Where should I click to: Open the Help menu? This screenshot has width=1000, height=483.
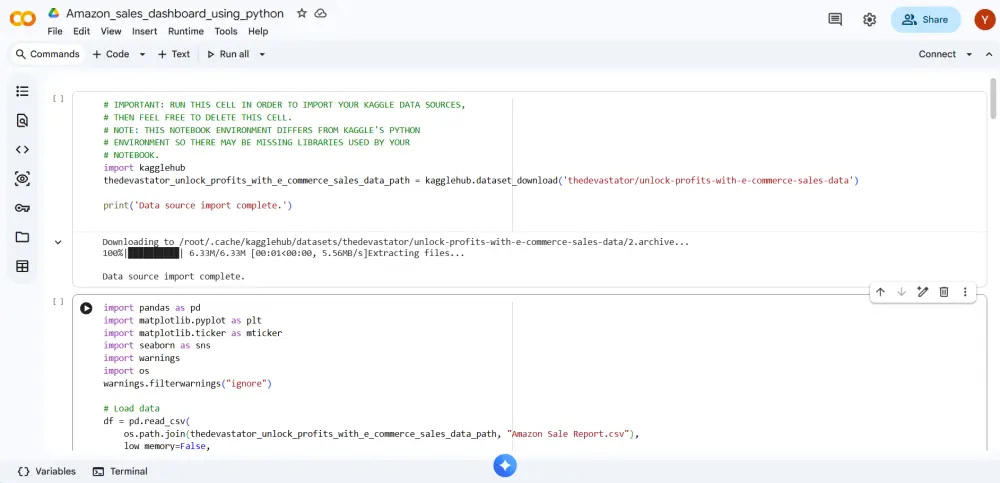(258, 31)
